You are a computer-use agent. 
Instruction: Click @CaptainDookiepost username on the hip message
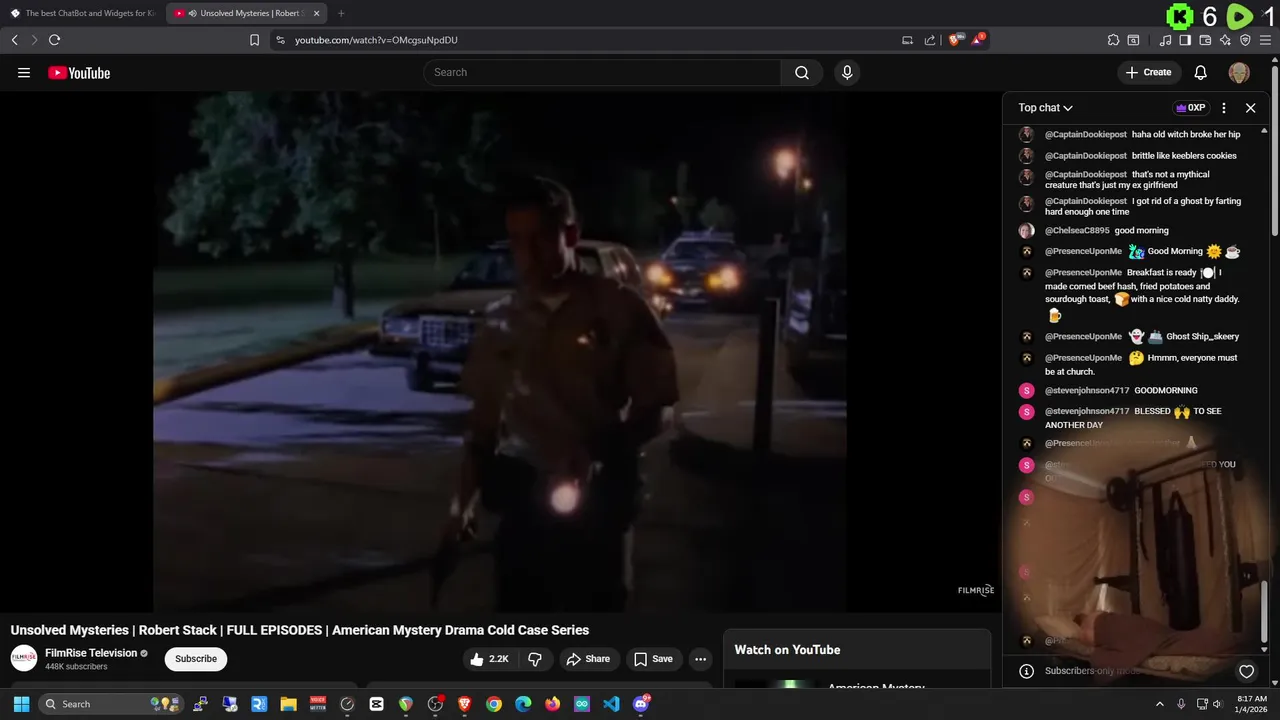click(x=1086, y=134)
